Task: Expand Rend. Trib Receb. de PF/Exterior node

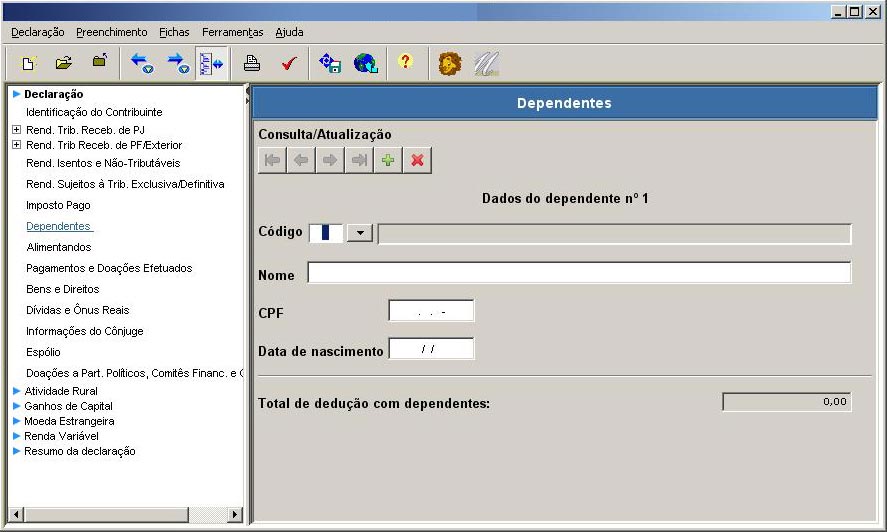Action: point(16,145)
